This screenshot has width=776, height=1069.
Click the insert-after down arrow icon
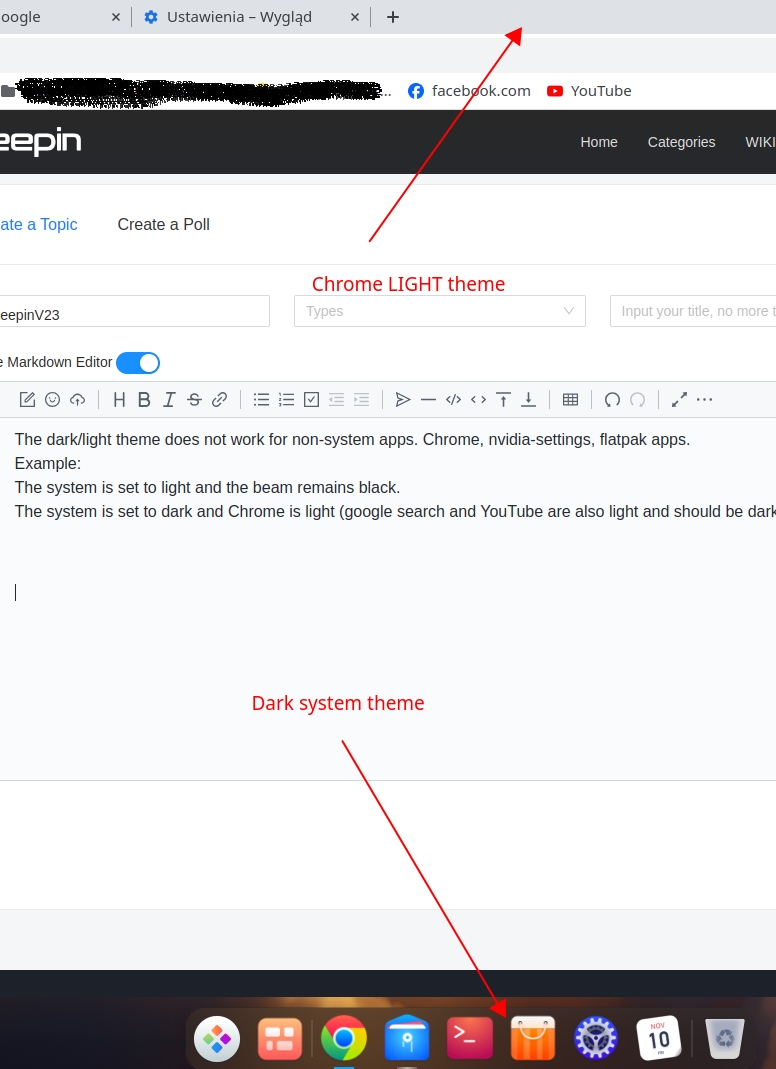(x=528, y=400)
